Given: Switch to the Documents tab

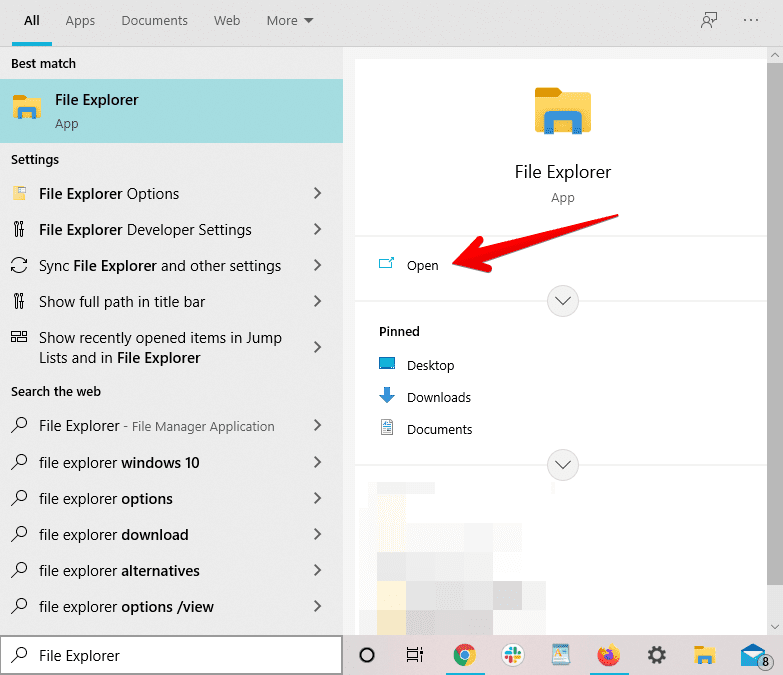Looking at the screenshot, I should [154, 20].
